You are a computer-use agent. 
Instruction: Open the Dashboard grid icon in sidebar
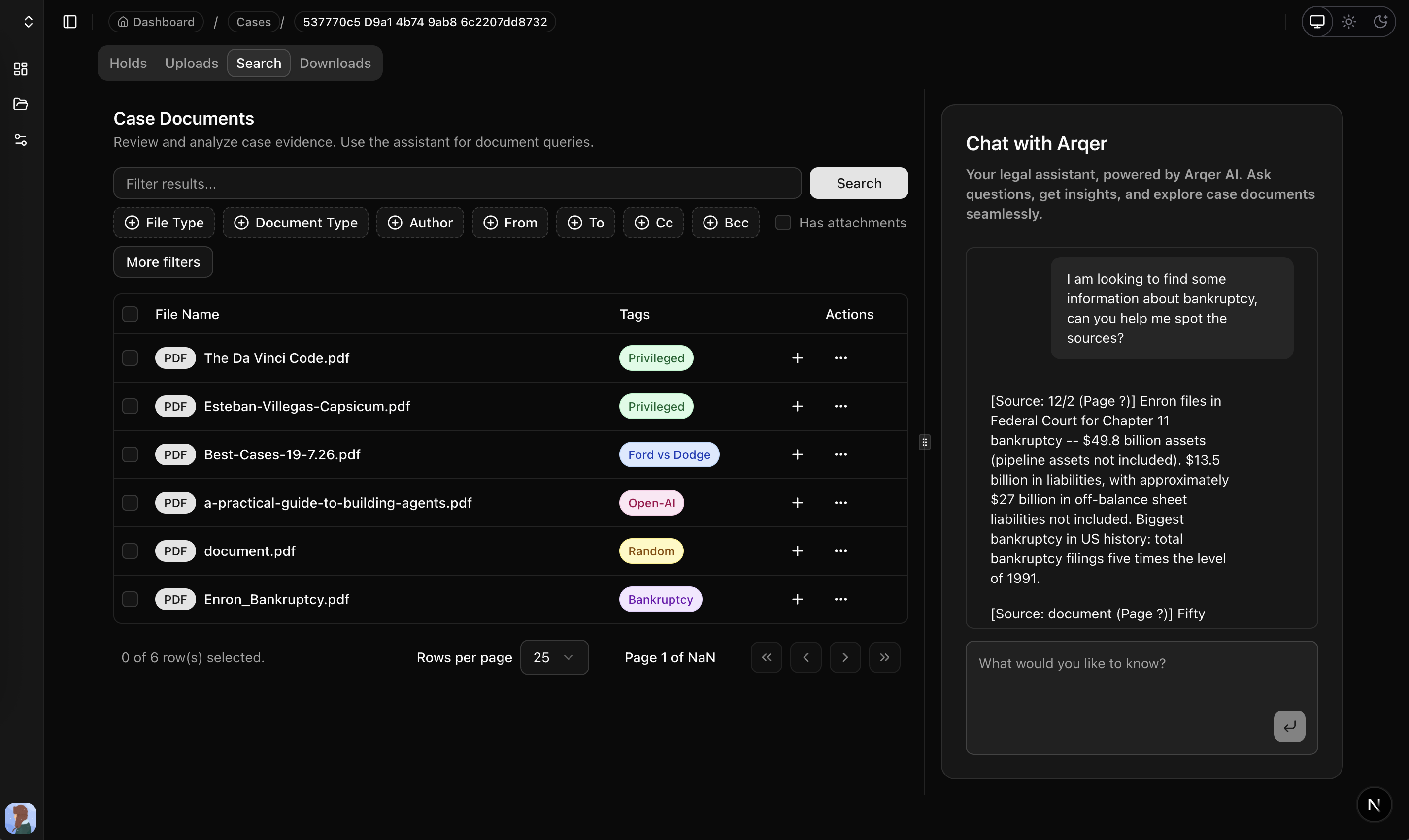tap(20, 69)
